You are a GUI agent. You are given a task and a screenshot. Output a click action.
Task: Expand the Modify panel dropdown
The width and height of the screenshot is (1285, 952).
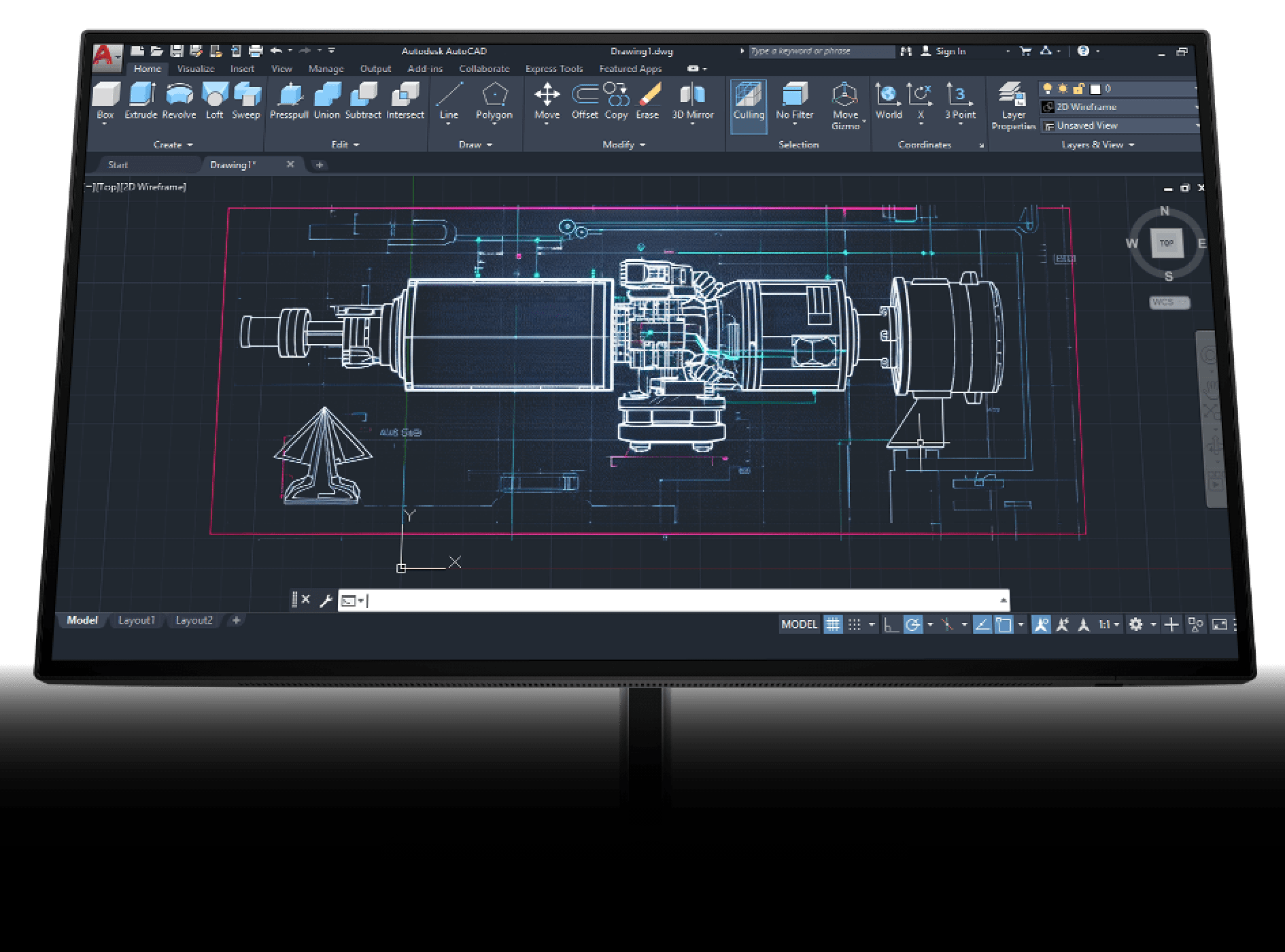click(623, 145)
